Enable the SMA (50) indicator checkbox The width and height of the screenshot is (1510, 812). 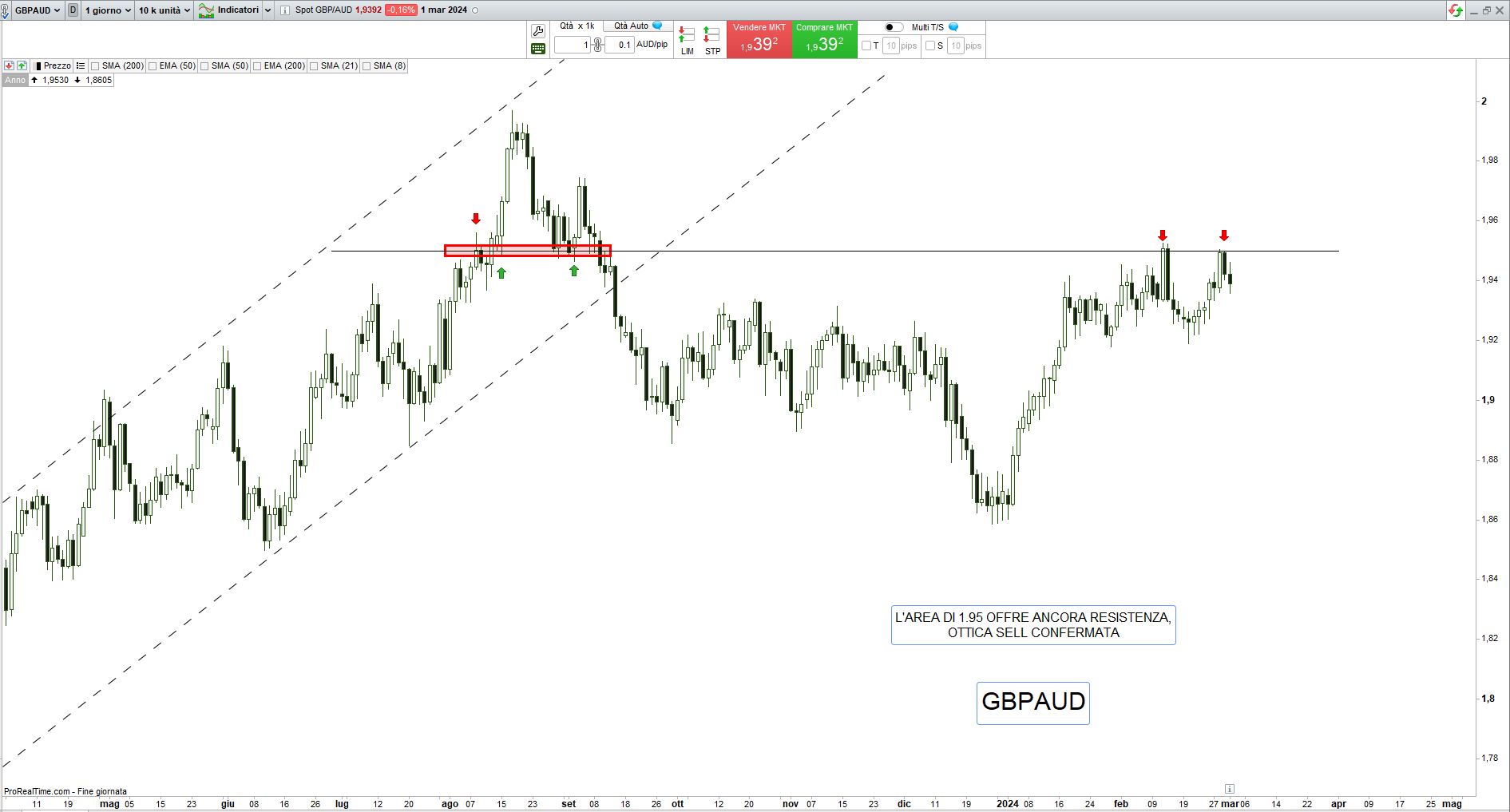tap(204, 66)
